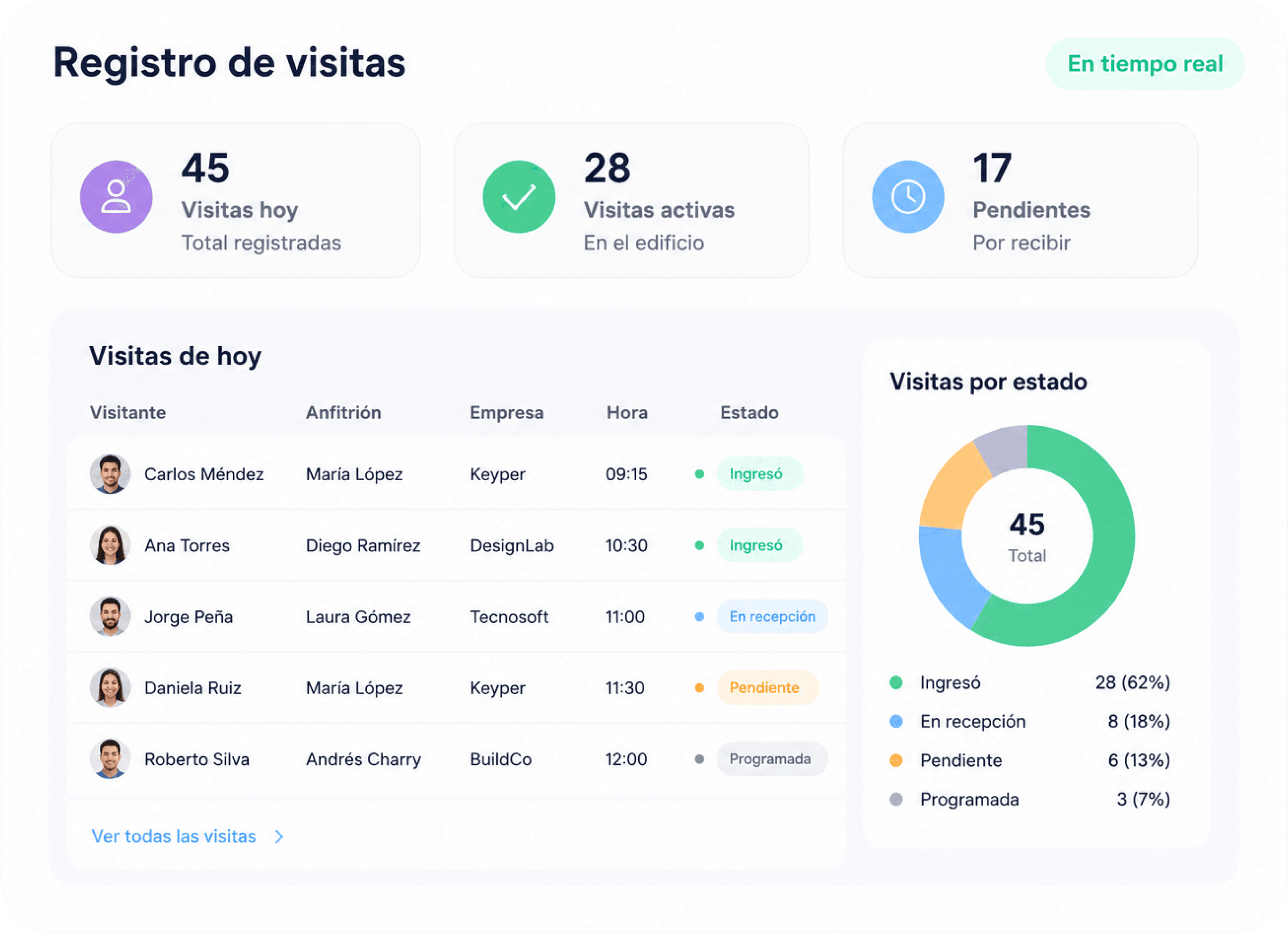Click the purple visitor icon in Visitas hoy card
The width and height of the screenshot is (1288, 933).
coord(116,197)
